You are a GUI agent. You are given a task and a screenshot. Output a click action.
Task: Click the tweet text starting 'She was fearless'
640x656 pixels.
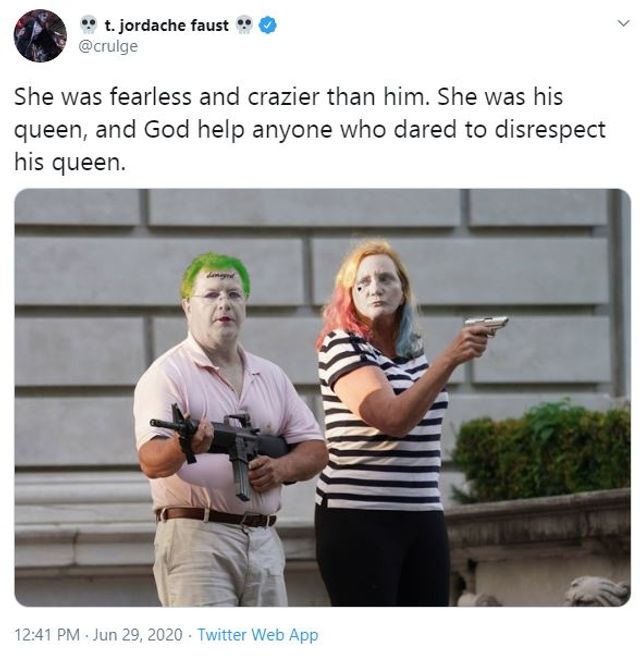tap(310, 129)
